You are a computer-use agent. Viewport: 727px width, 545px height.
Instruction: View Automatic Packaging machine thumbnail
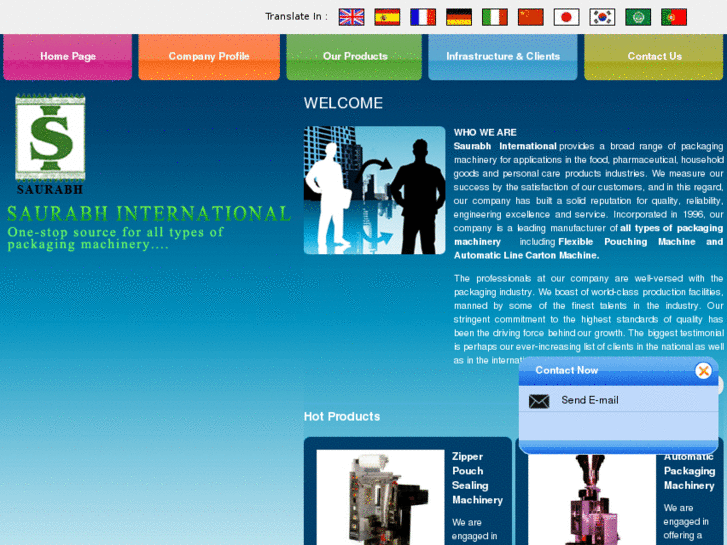coord(592,499)
